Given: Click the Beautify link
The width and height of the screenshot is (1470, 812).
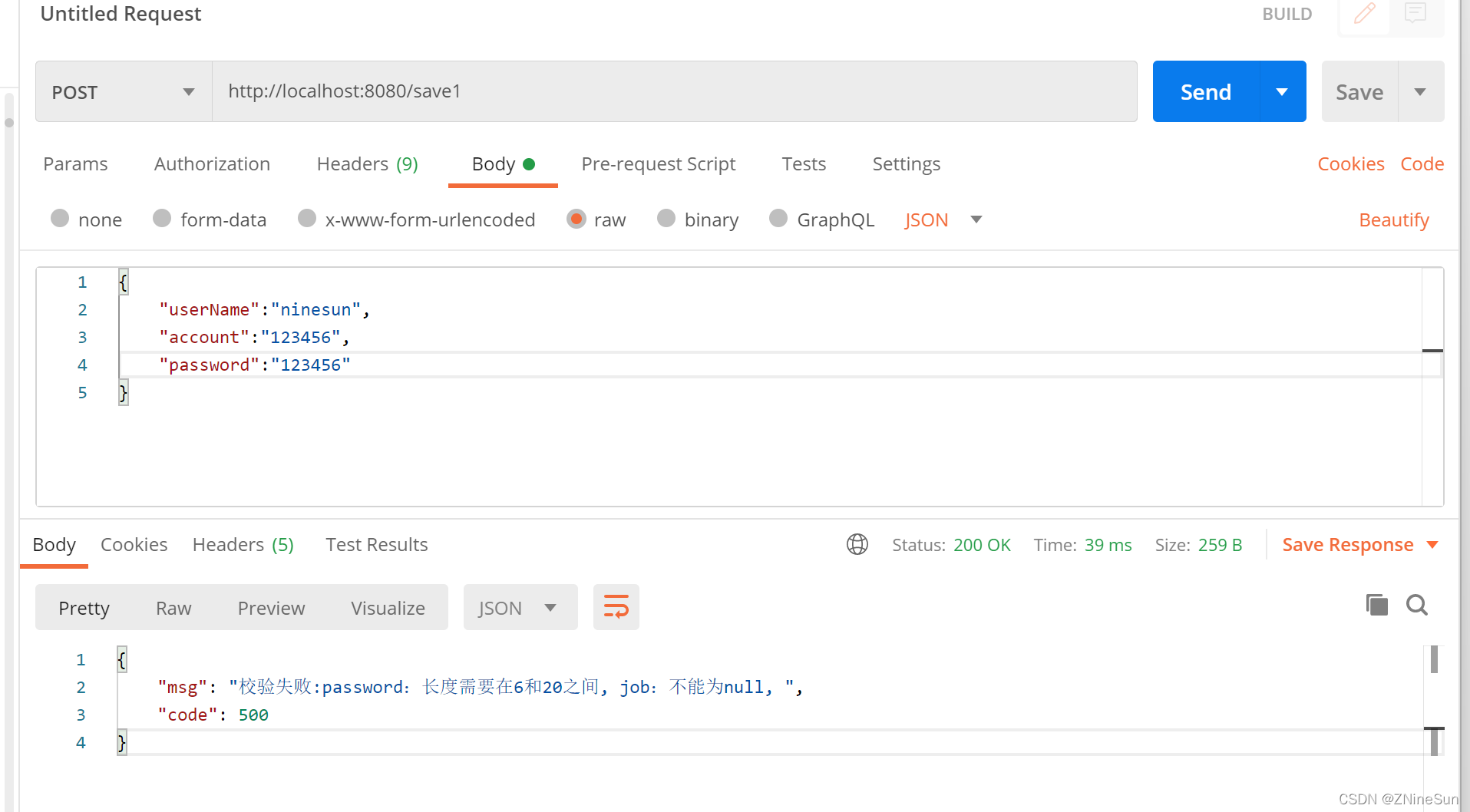Looking at the screenshot, I should (1393, 220).
